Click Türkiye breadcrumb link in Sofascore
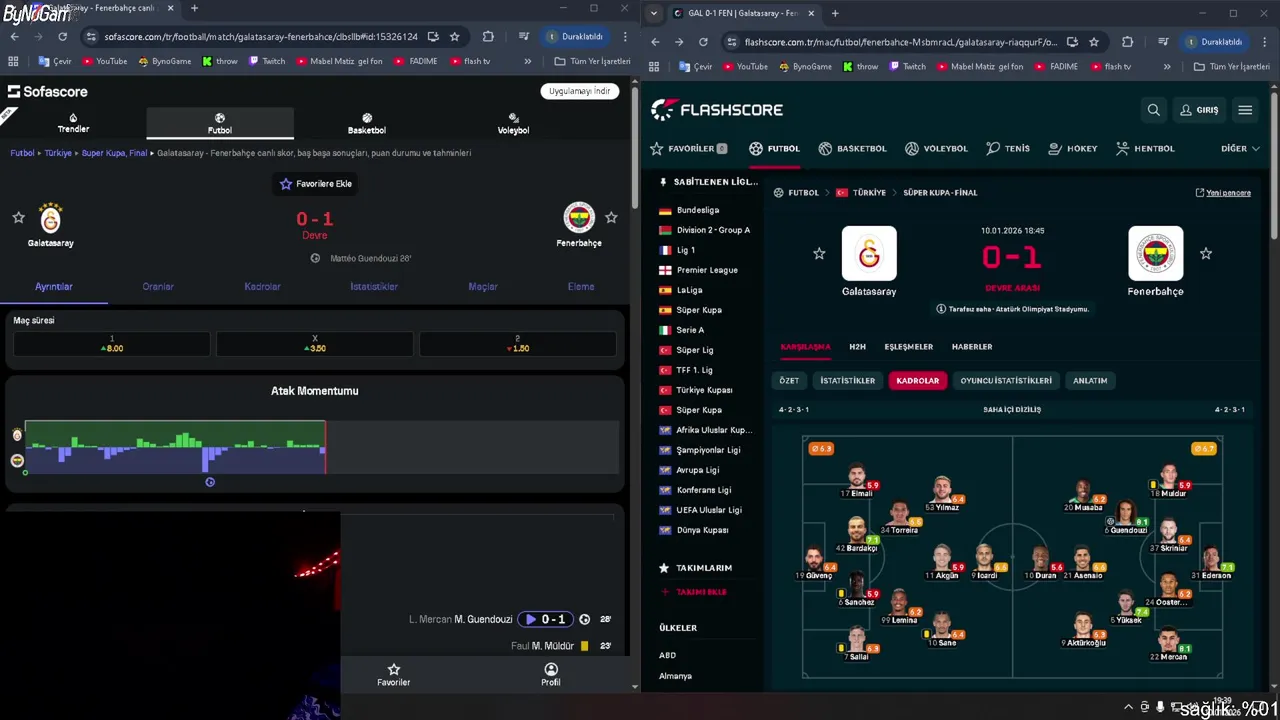Viewport: 1280px width, 720px height. tap(58, 153)
